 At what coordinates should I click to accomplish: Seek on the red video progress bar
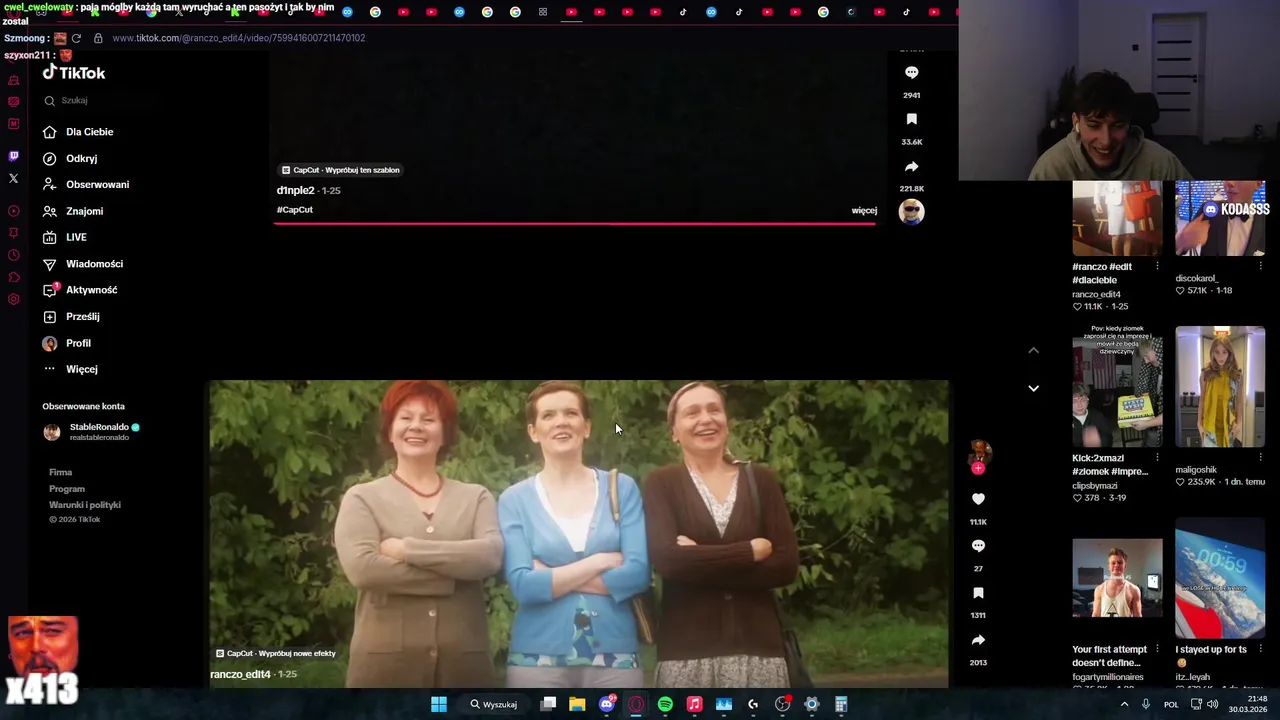tap(575, 224)
